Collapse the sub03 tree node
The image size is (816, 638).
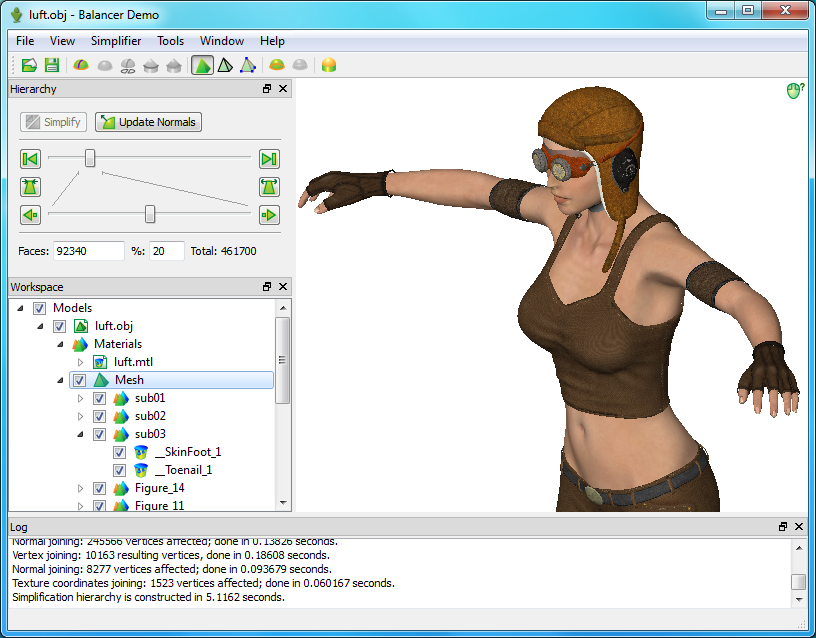coord(82,434)
